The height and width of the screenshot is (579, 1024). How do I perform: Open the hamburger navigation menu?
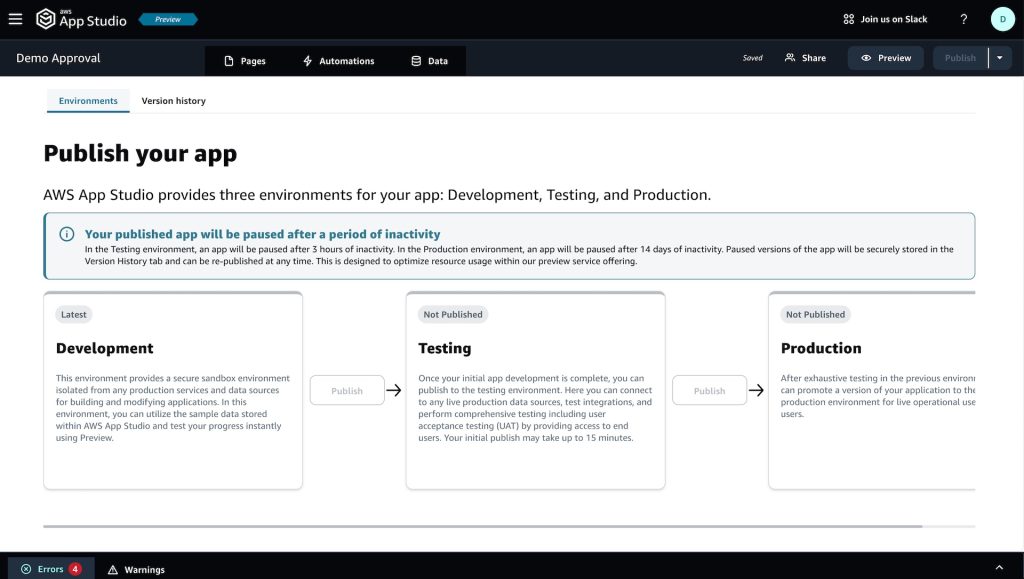[15, 19]
